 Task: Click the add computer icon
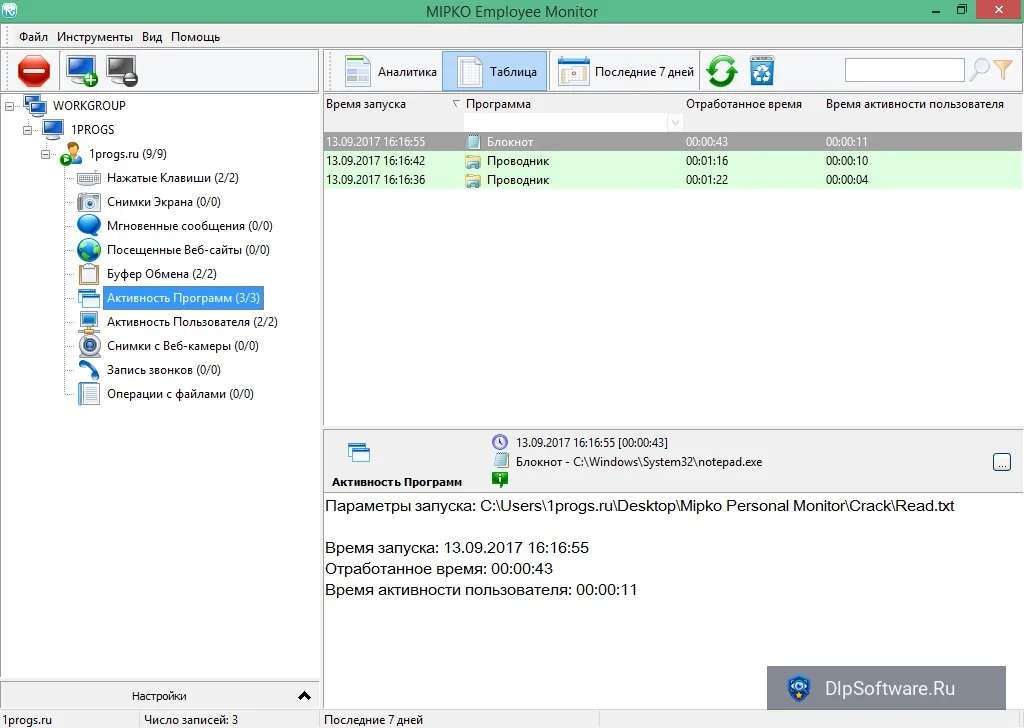[x=82, y=71]
